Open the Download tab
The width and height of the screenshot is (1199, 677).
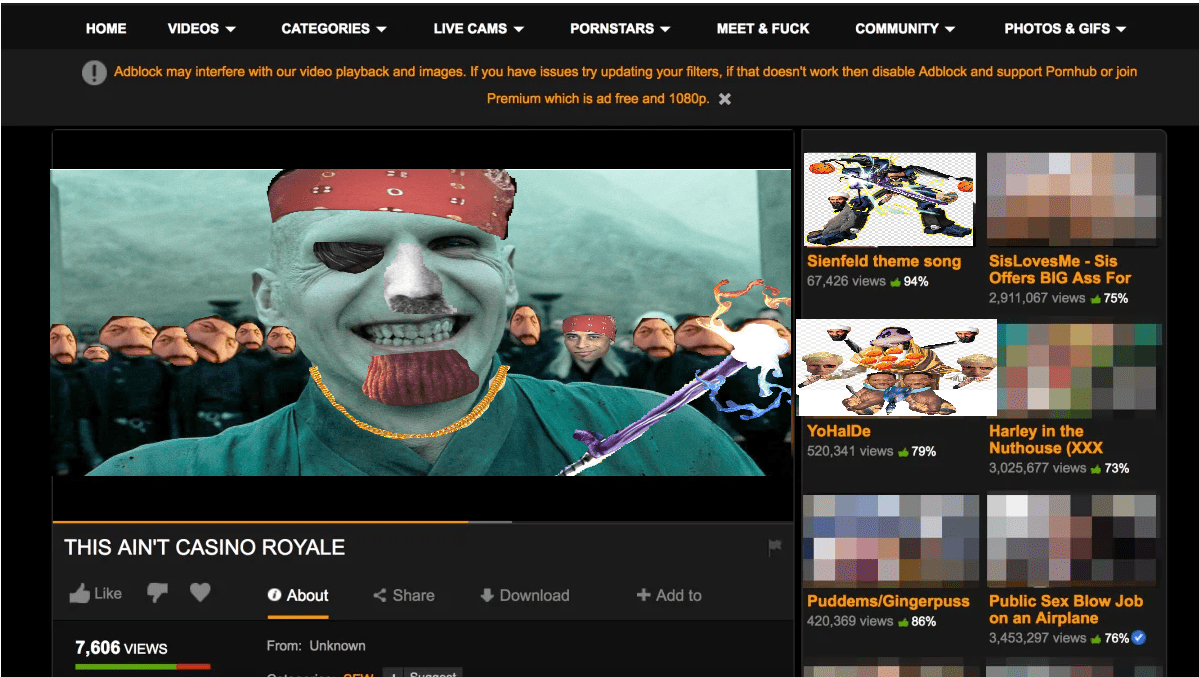pyautogui.click(x=525, y=595)
